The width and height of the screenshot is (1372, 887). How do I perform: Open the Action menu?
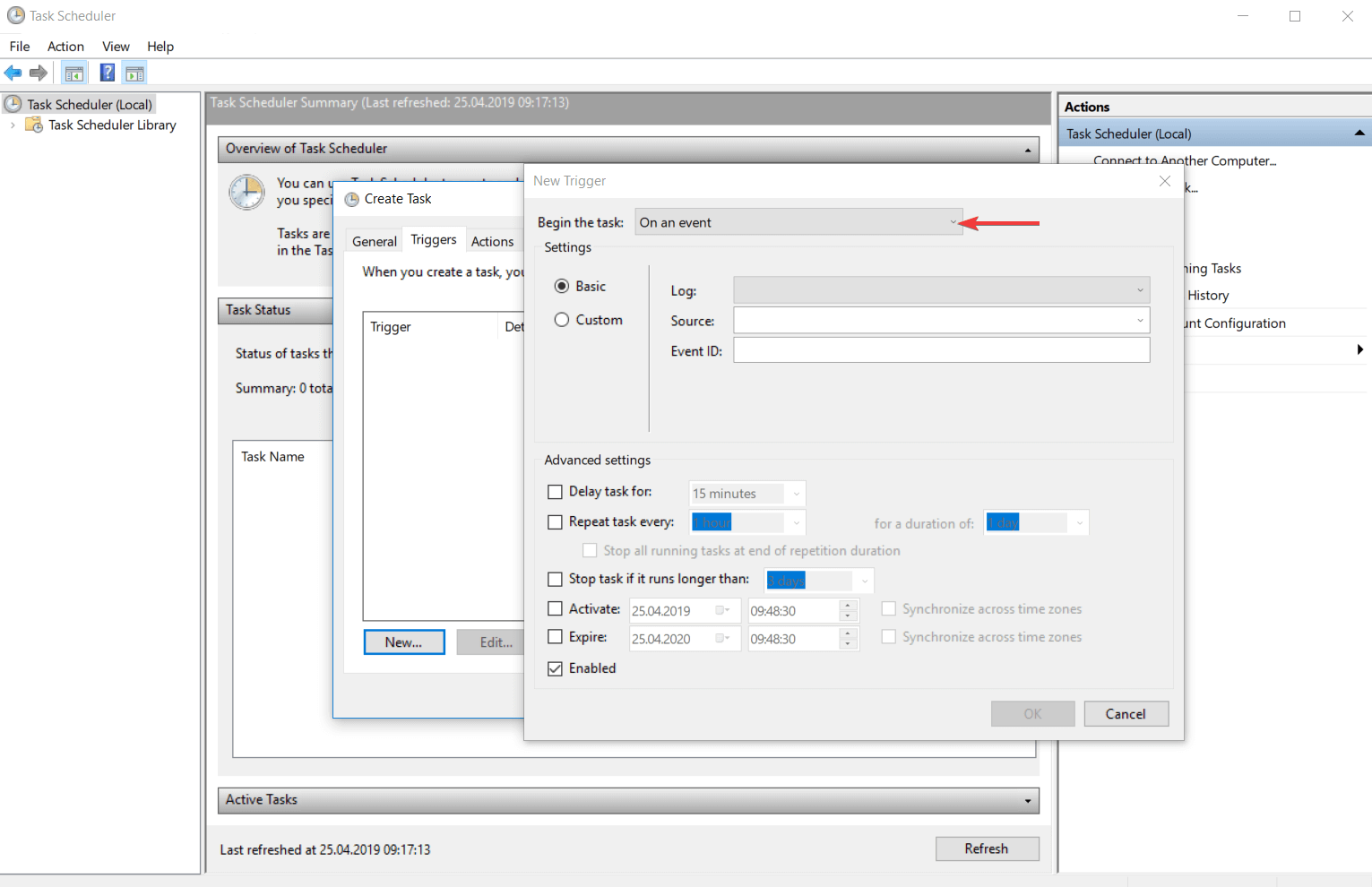point(65,47)
